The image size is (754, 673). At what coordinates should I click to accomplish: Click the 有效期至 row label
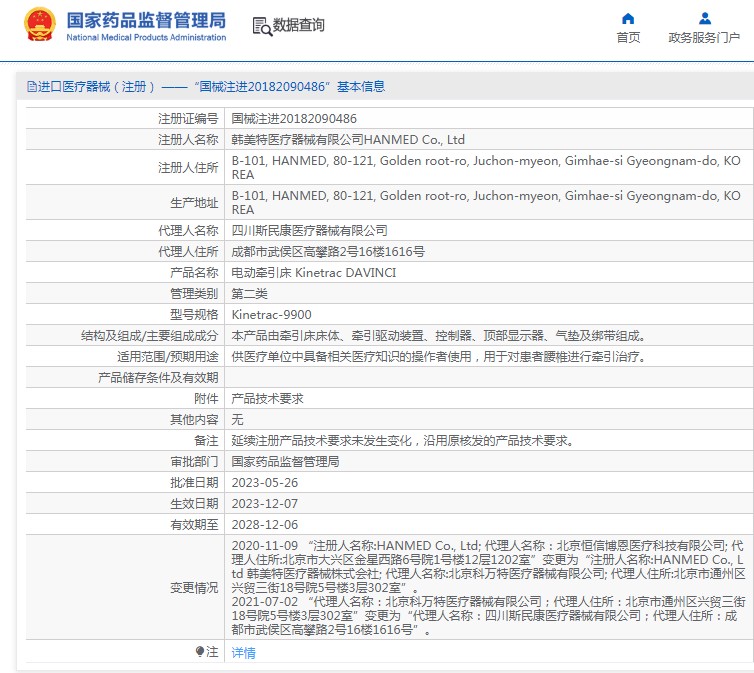pyautogui.click(x=194, y=525)
